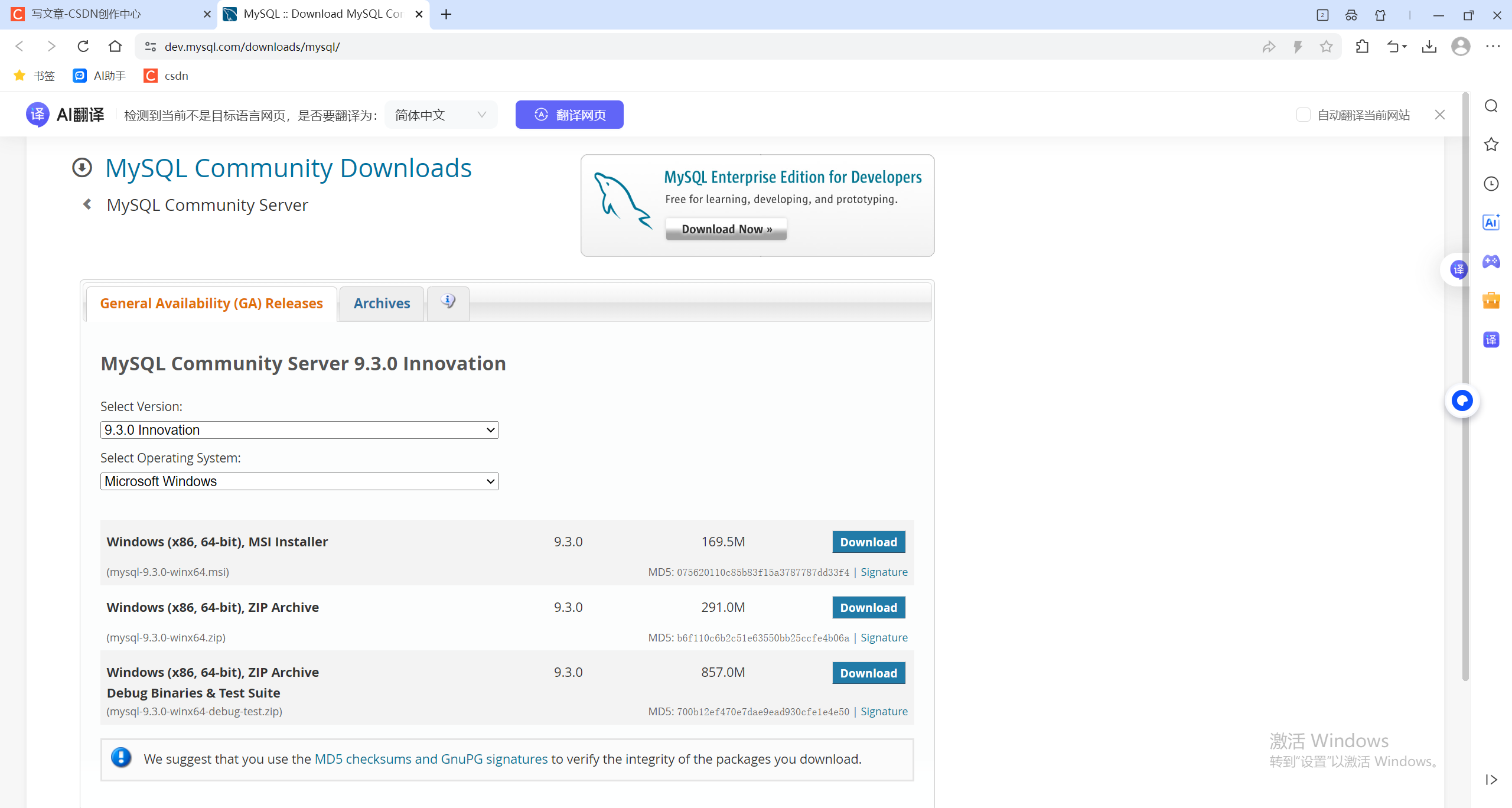The width and height of the screenshot is (1512, 808).
Task: Open the General Availability (GA) Releases tab
Action: coord(211,304)
